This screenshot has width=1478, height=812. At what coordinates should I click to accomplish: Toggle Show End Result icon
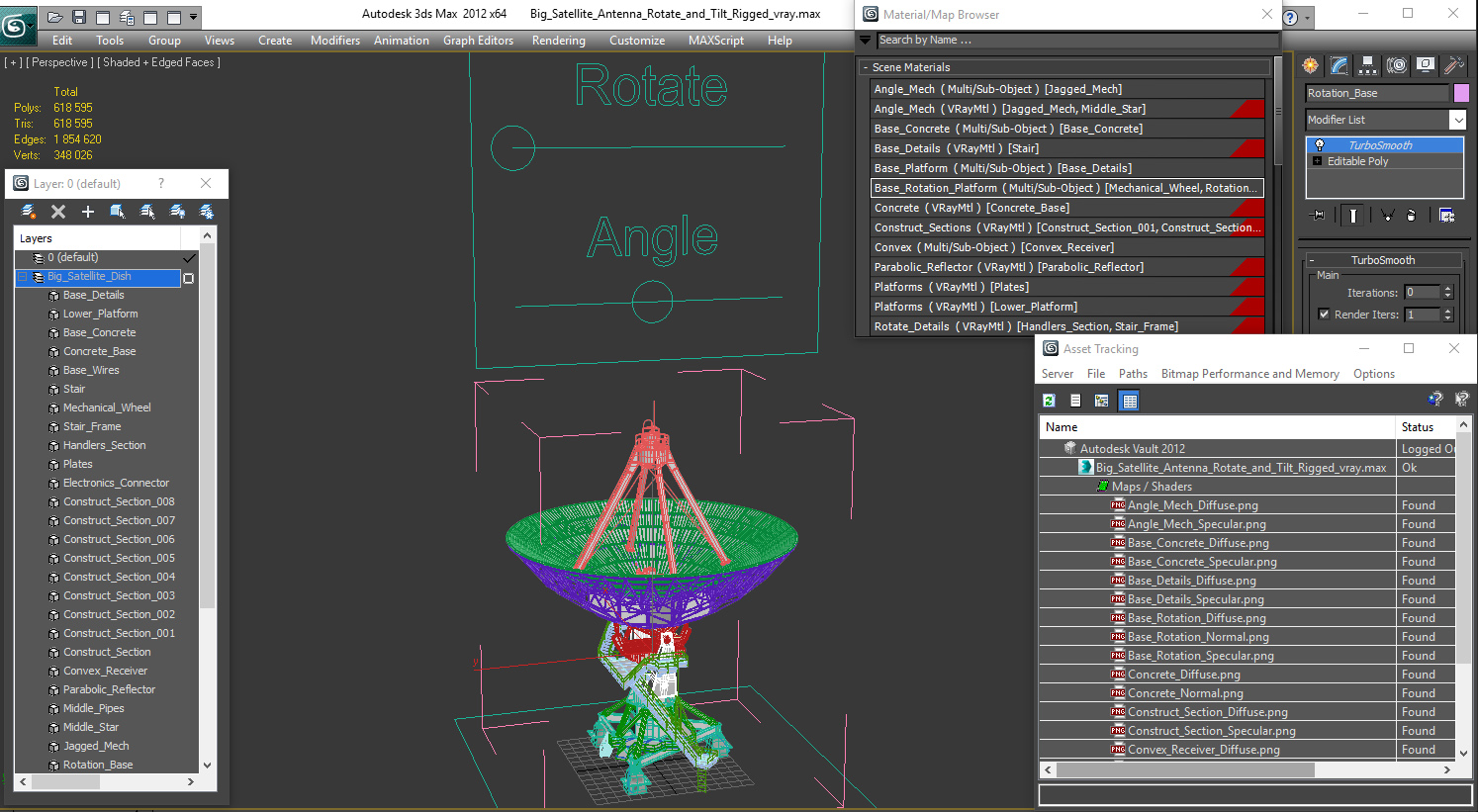[x=1352, y=215]
